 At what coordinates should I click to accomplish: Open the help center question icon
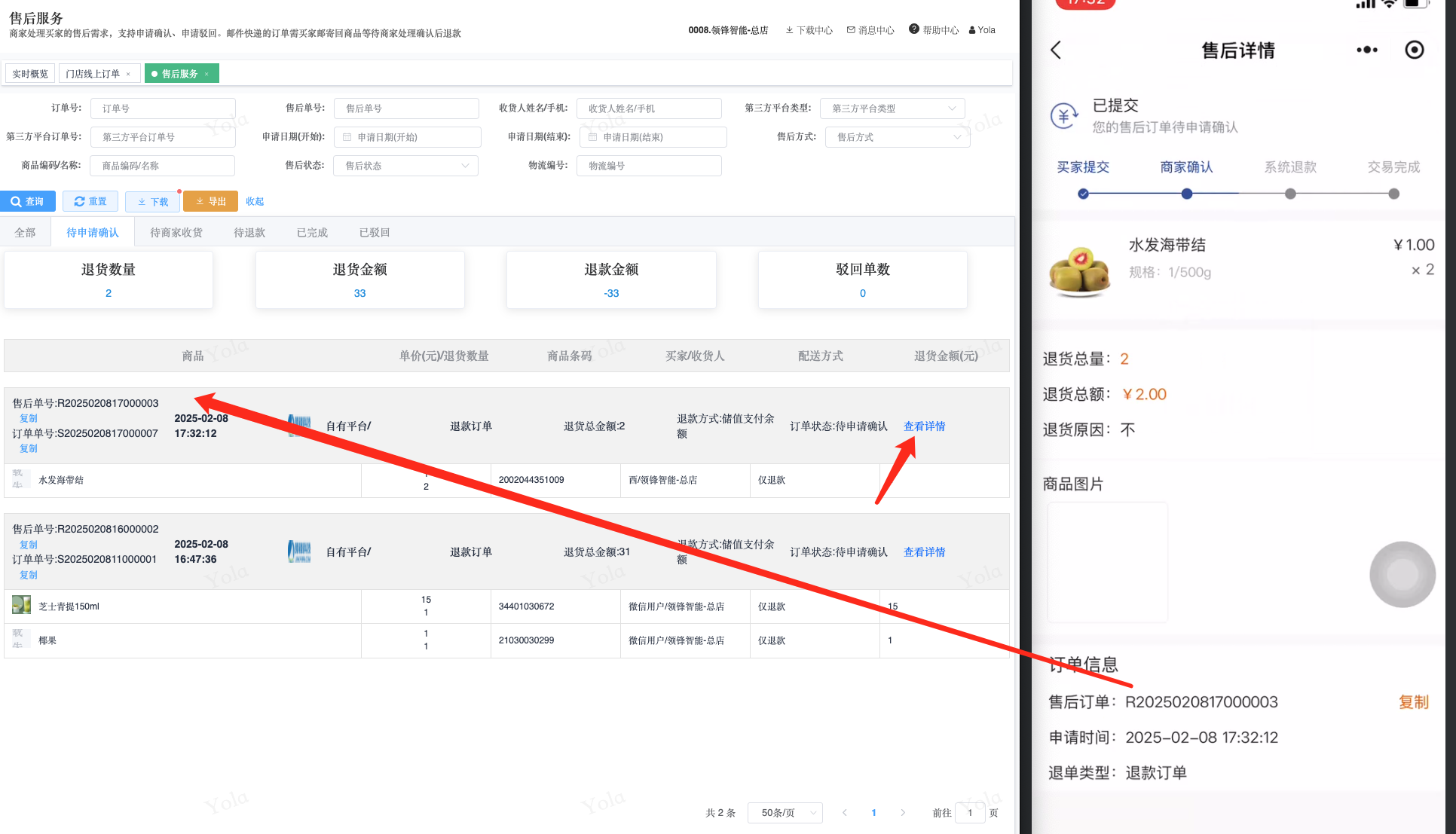click(x=913, y=29)
